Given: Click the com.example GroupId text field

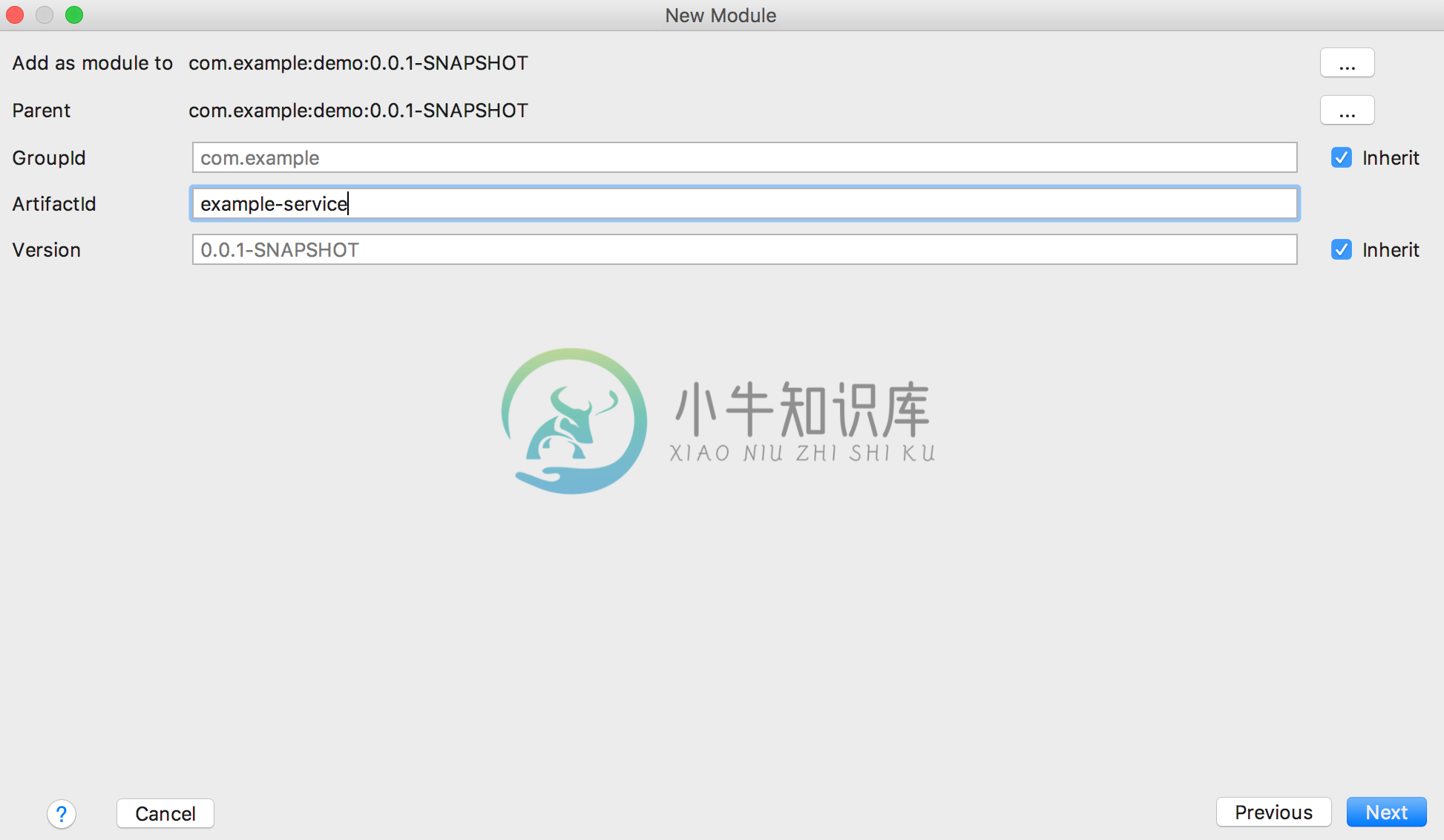Looking at the screenshot, I should (744, 157).
